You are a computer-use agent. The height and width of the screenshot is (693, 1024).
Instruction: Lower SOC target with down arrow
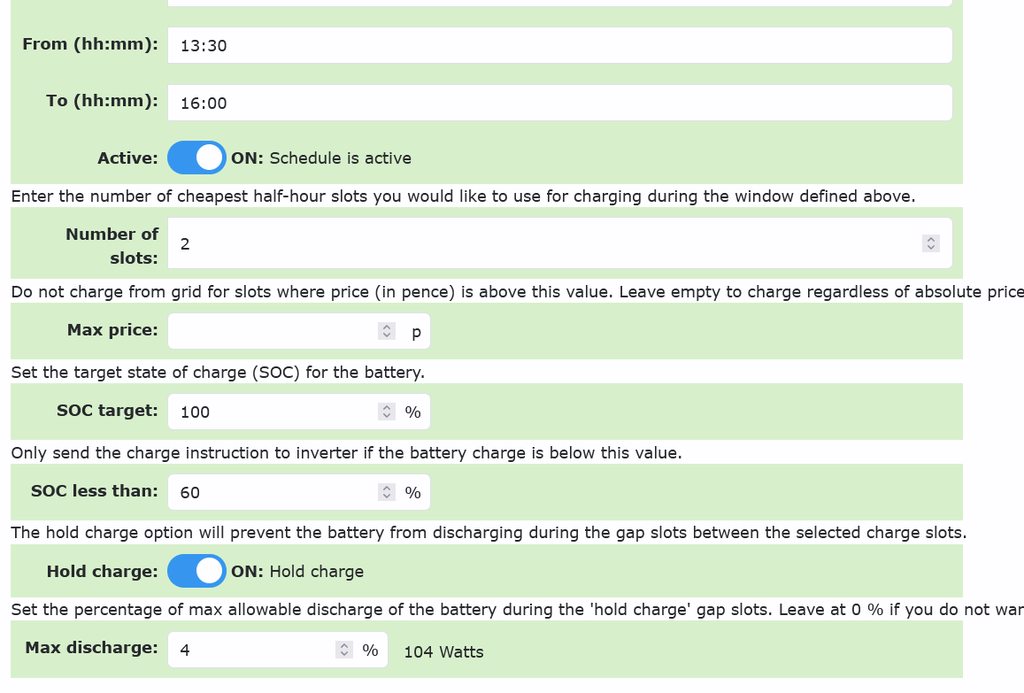(387, 415)
